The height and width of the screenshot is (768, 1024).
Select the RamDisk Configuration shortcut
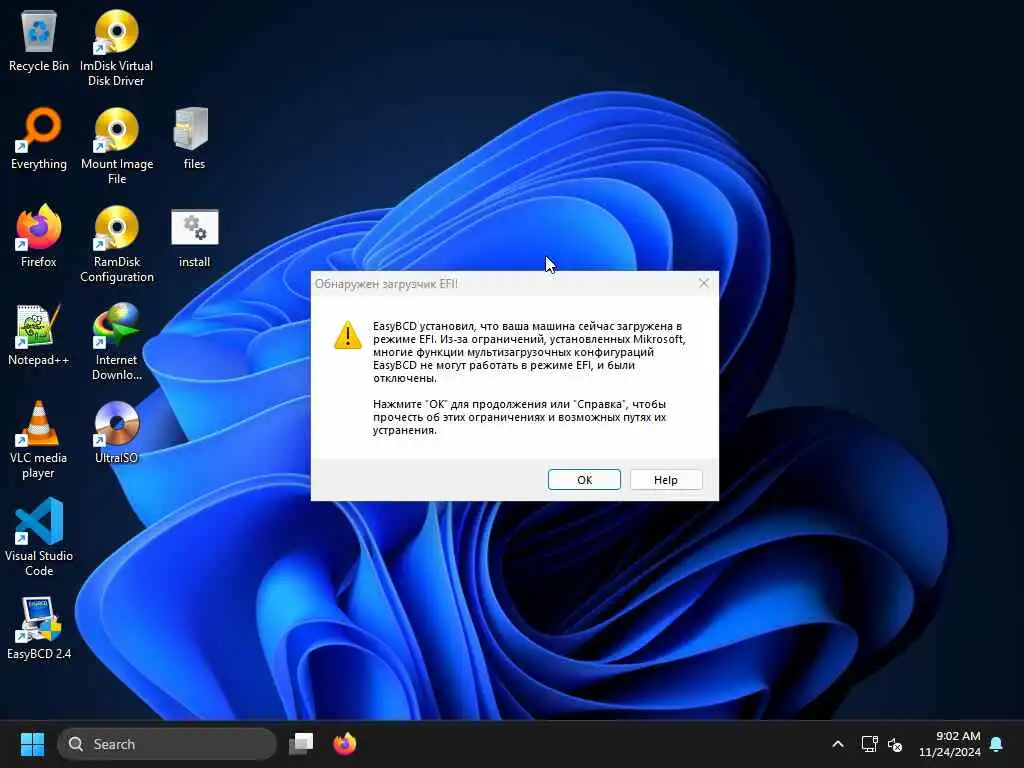coord(116,244)
